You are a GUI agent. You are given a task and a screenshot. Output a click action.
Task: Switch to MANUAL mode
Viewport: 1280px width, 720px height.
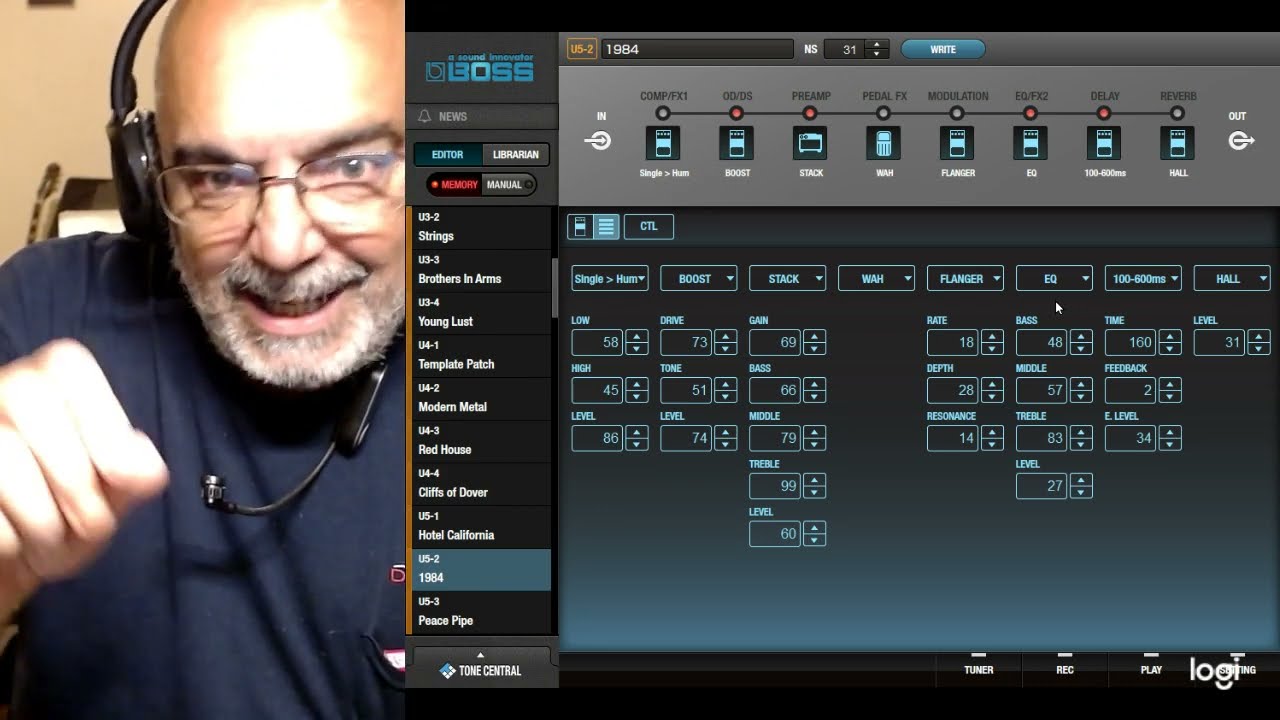coord(508,185)
